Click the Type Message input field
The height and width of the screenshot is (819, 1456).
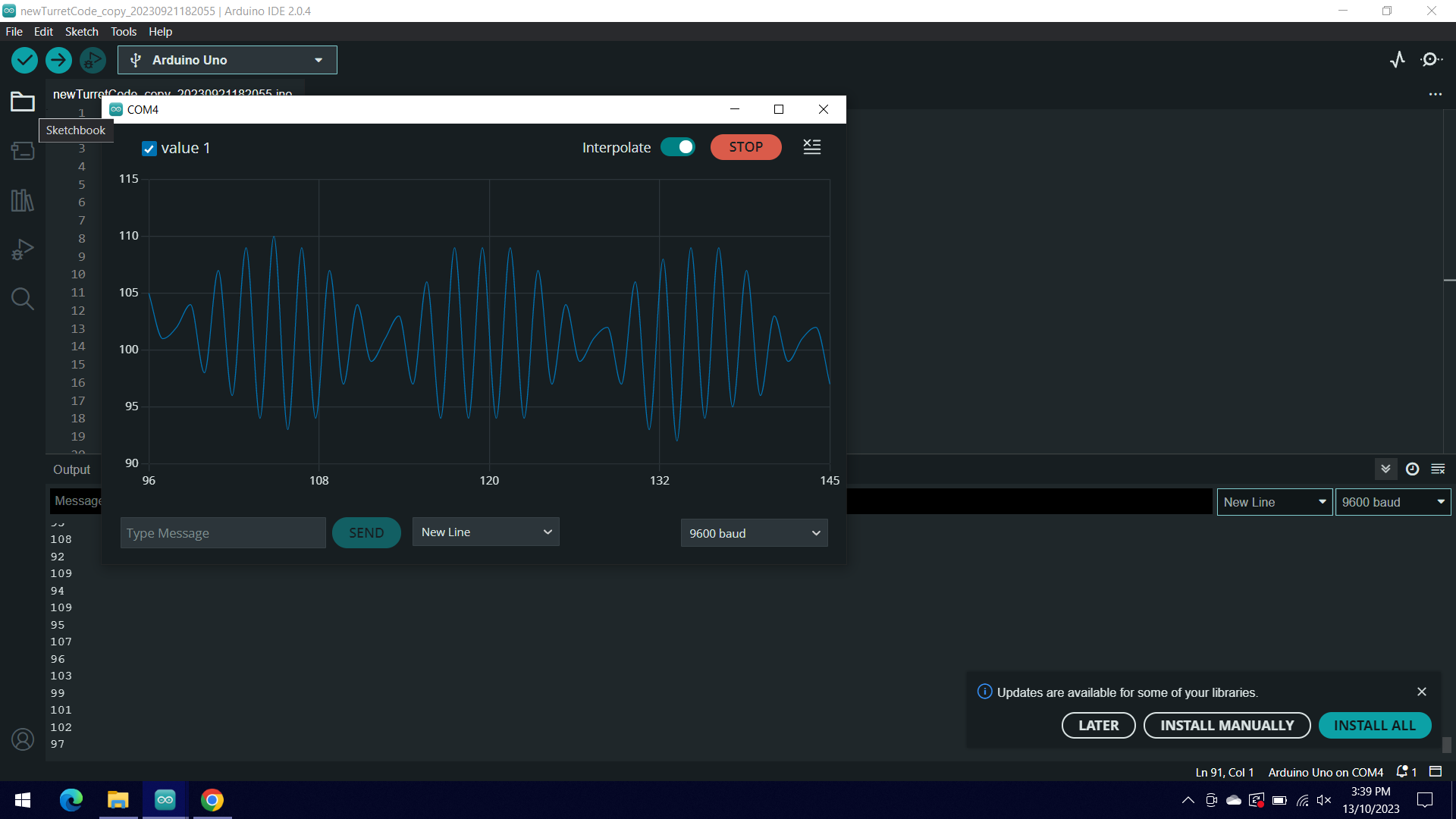click(x=223, y=533)
